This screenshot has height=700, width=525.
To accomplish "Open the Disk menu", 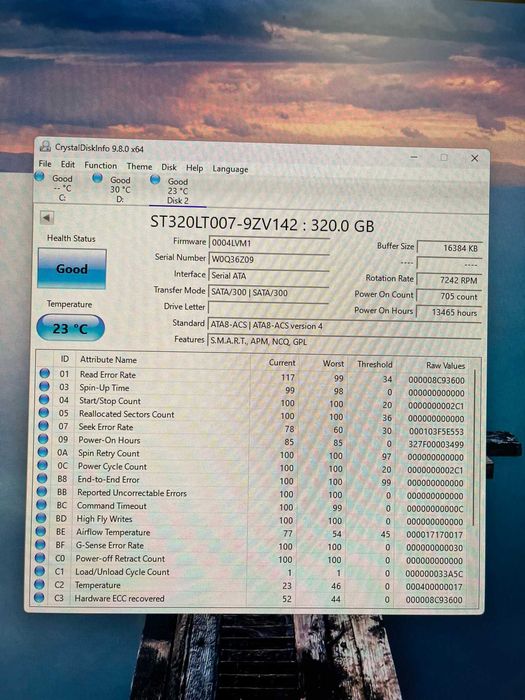I will click(x=169, y=167).
